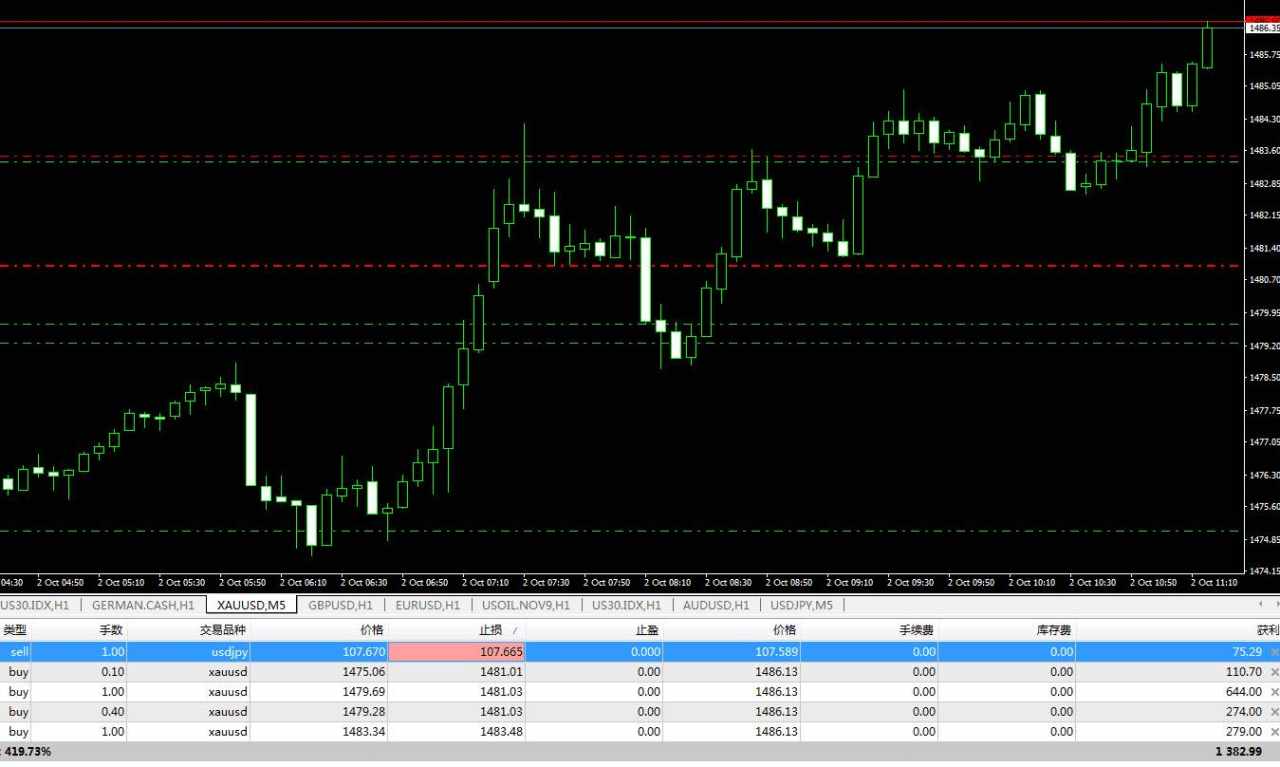Click the 2 Oct 07:10 time axis label
This screenshot has height=767, width=1280.
484,582
